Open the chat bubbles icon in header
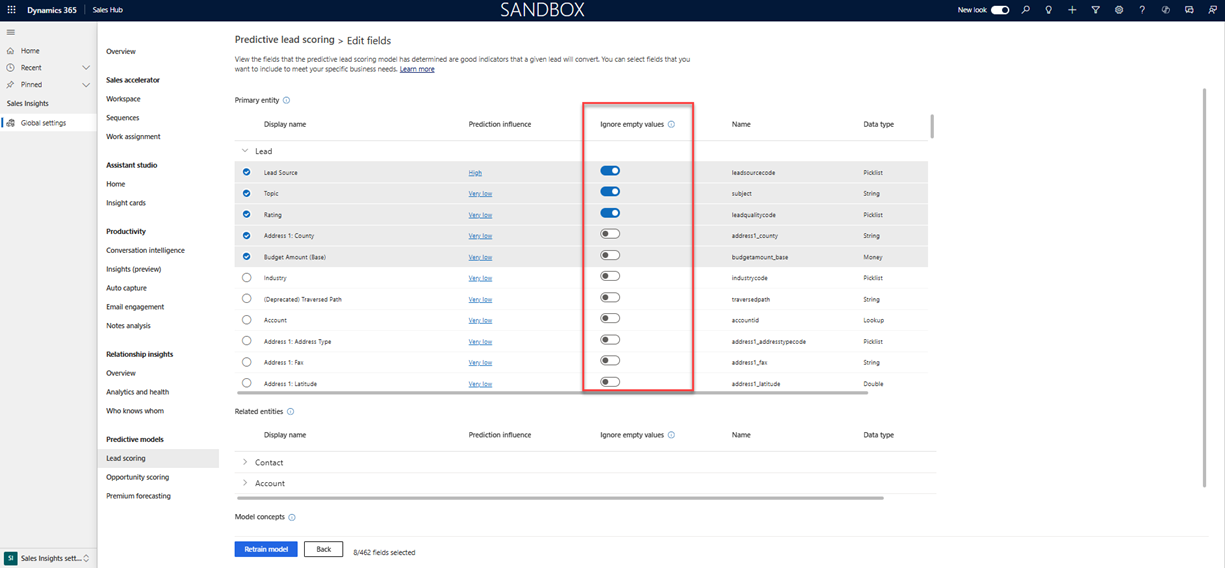 1189,9
